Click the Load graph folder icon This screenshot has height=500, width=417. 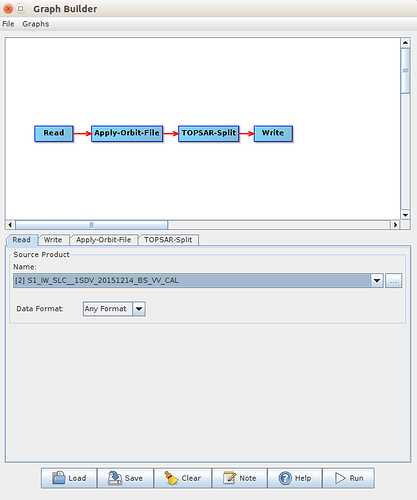coord(59,478)
